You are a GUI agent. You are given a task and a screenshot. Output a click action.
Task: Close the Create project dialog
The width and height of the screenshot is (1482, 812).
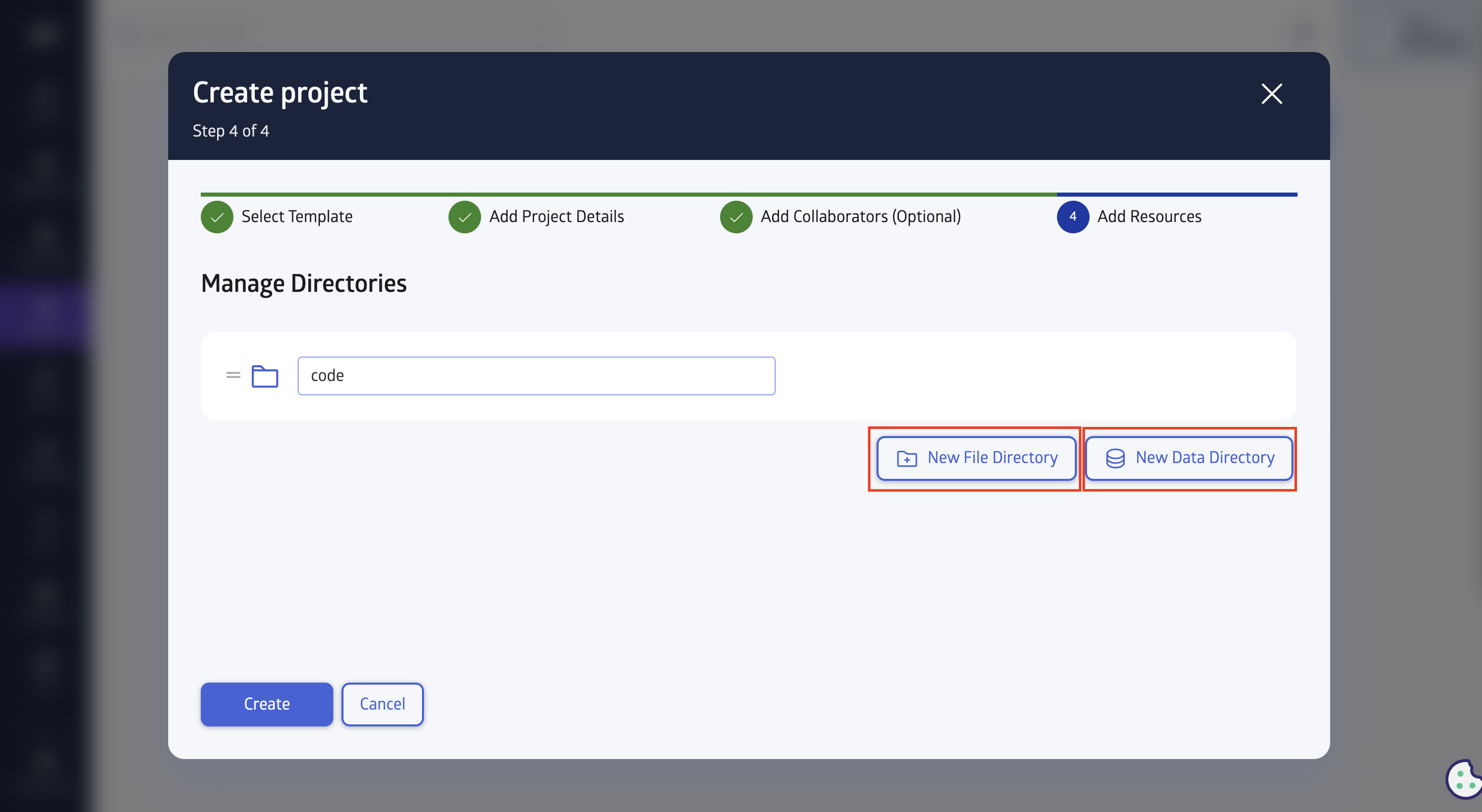[1272, 92]
